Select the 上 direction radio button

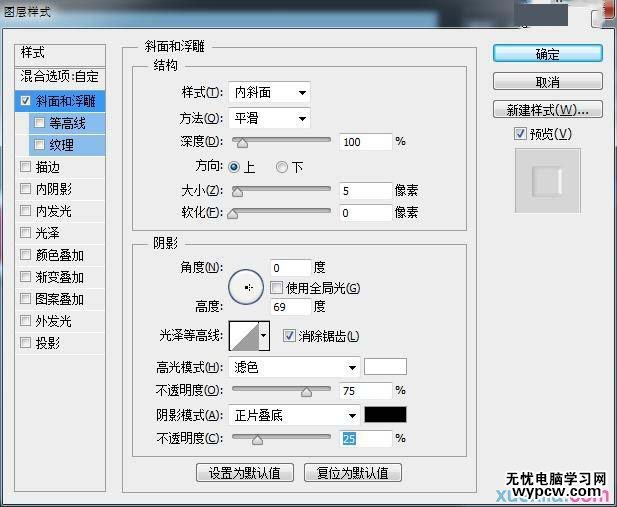(234, 167)
